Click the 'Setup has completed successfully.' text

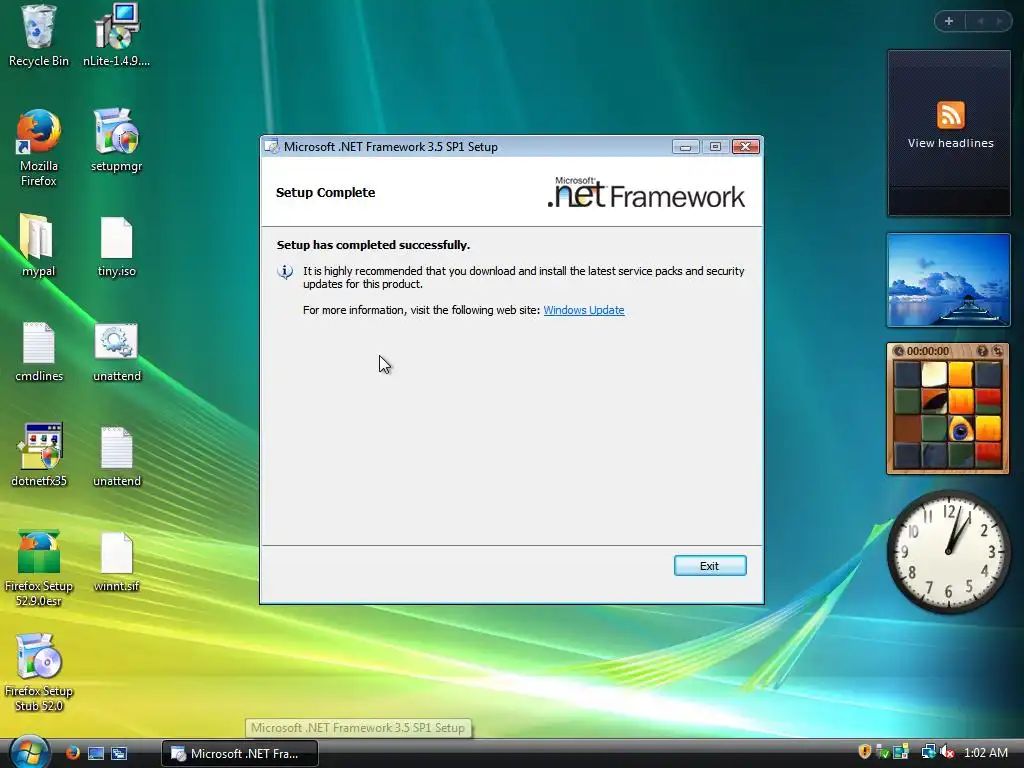coord(373,245)
